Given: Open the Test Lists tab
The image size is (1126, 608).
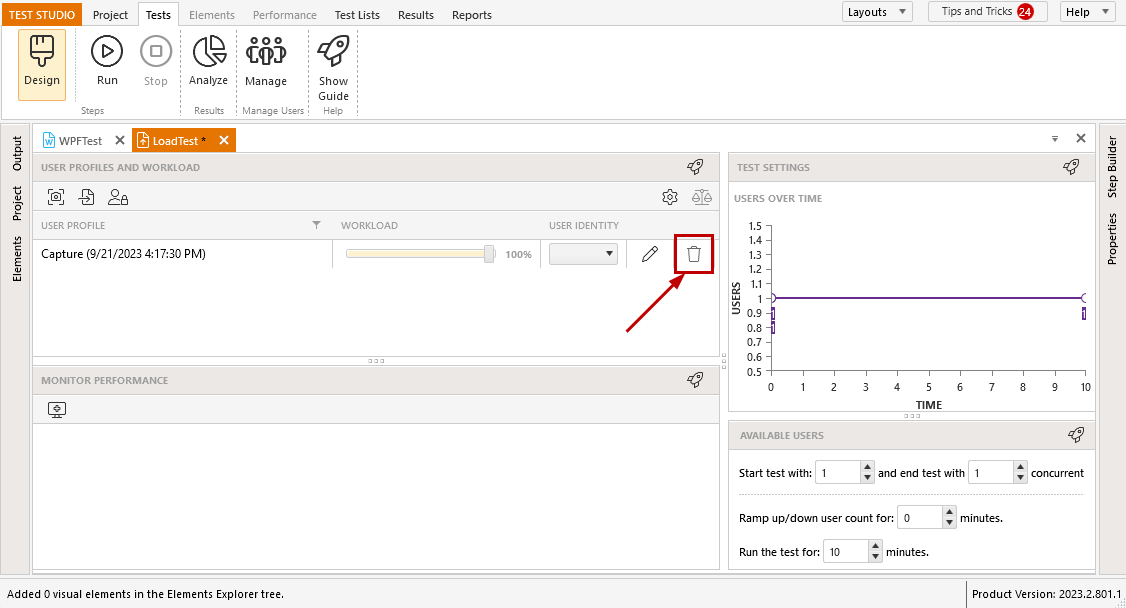Looking at the screenshot, I should coord(357,14).
